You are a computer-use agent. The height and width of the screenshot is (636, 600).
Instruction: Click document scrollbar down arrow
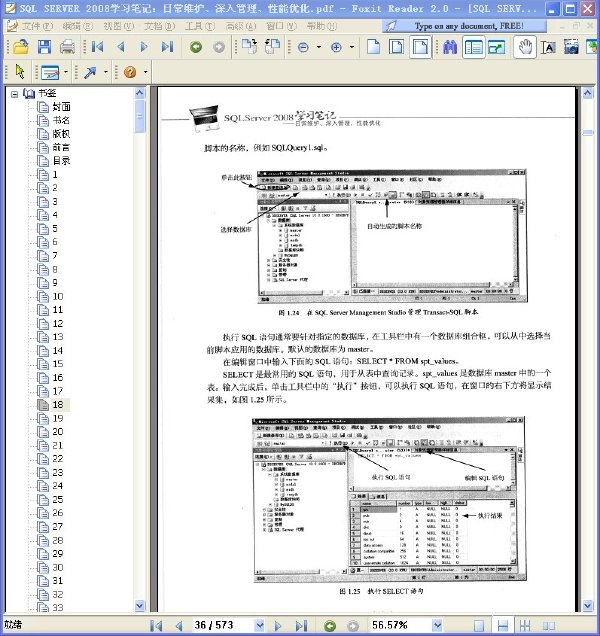(588, 606)
